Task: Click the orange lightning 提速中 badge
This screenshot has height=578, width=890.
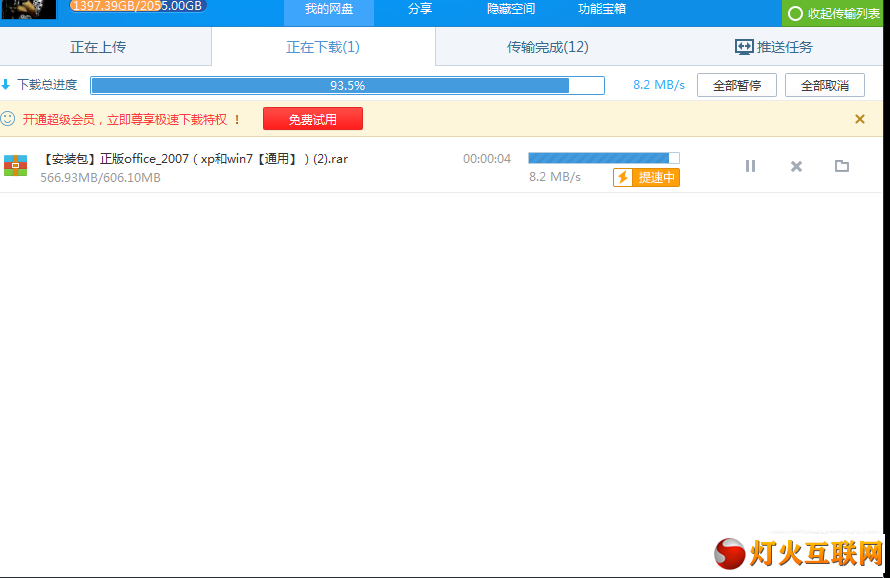Action: pos(646,178)
